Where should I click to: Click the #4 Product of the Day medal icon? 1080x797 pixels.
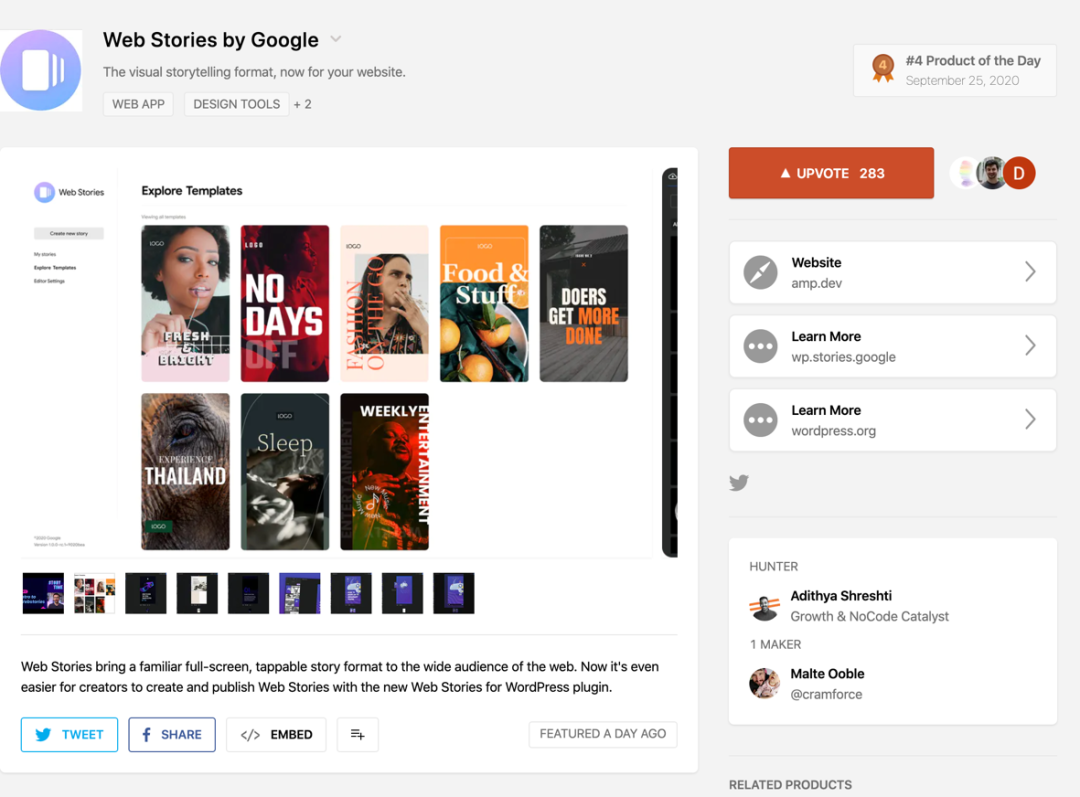882,68
